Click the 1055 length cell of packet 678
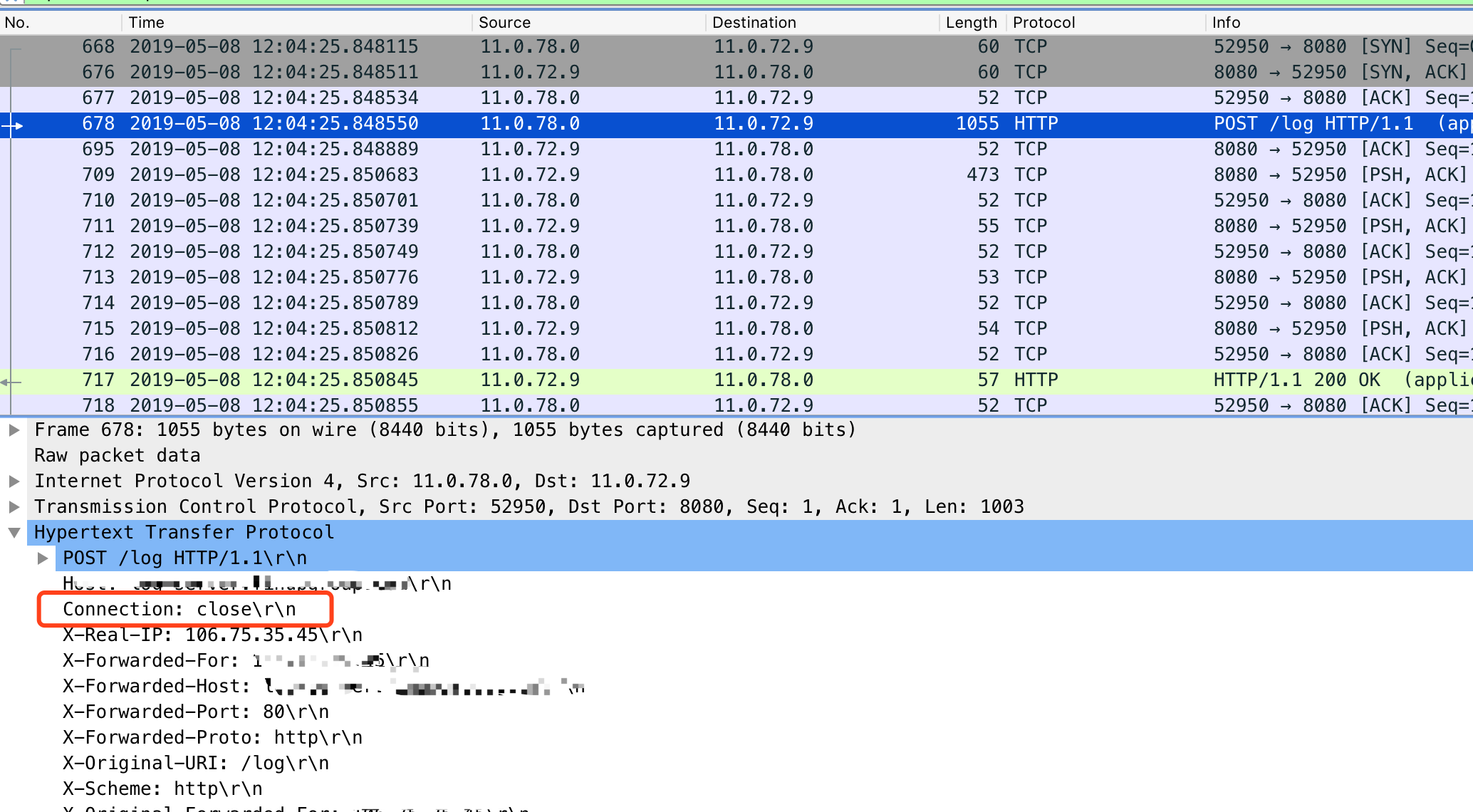 click(x=977, y=124)
